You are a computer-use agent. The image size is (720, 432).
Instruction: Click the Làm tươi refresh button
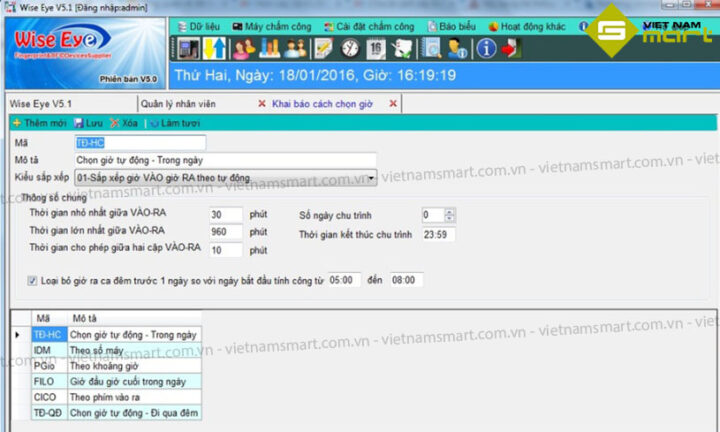[x=175, y=123]
